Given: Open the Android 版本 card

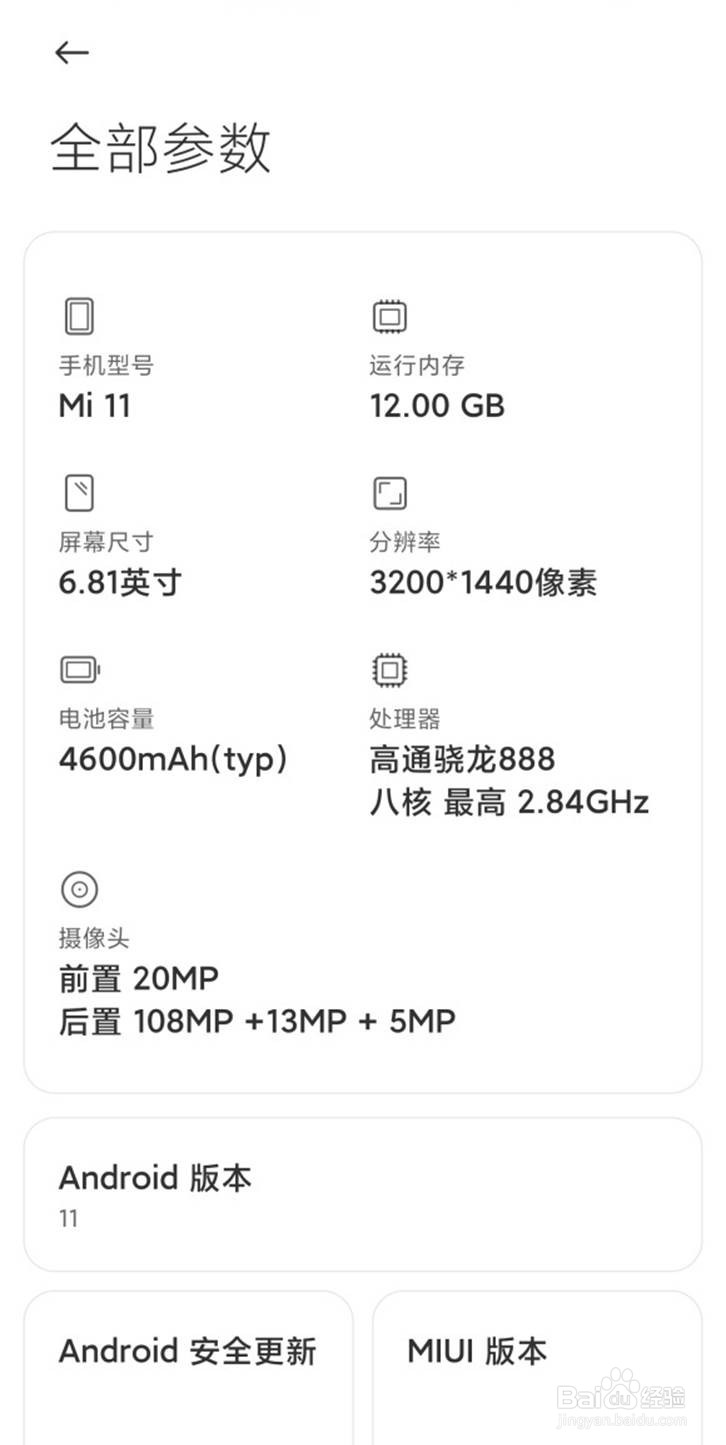Looking at the screenshot, I should coord(363,1193).
